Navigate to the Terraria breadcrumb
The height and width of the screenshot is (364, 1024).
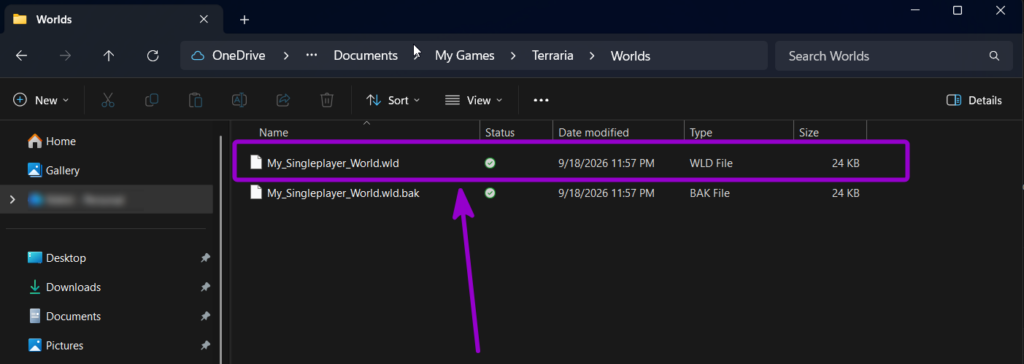point(552,56)
